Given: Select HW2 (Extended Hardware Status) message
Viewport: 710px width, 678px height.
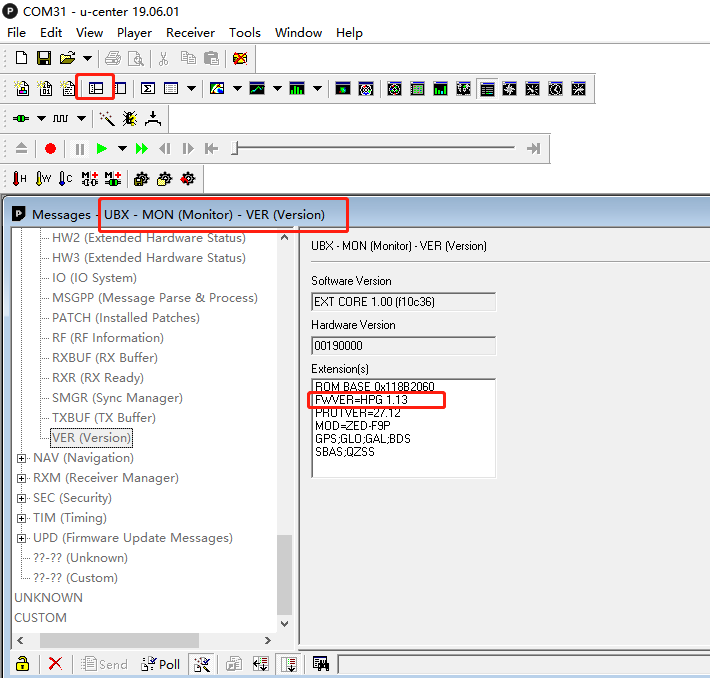Looking at the screenshot, I should [149, 238].
